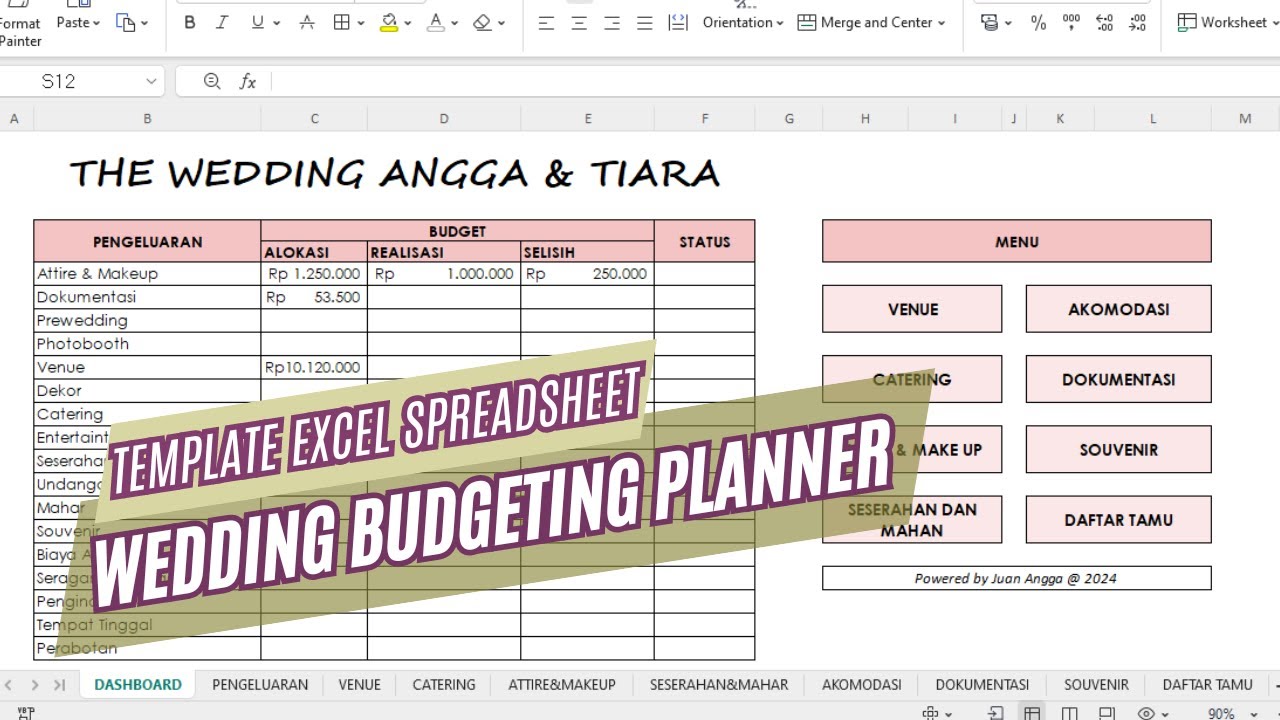Click the DAFTAR TAMU menu button

[1118, 519]
